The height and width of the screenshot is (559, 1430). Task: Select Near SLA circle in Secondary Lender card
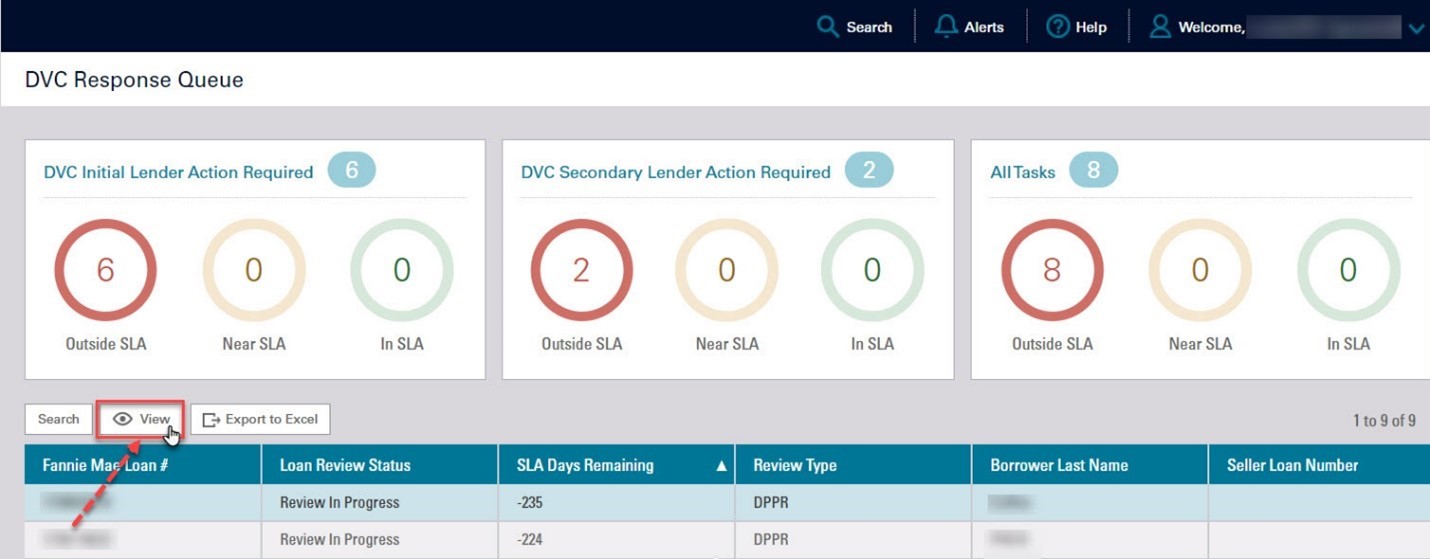tap(727, 271)
